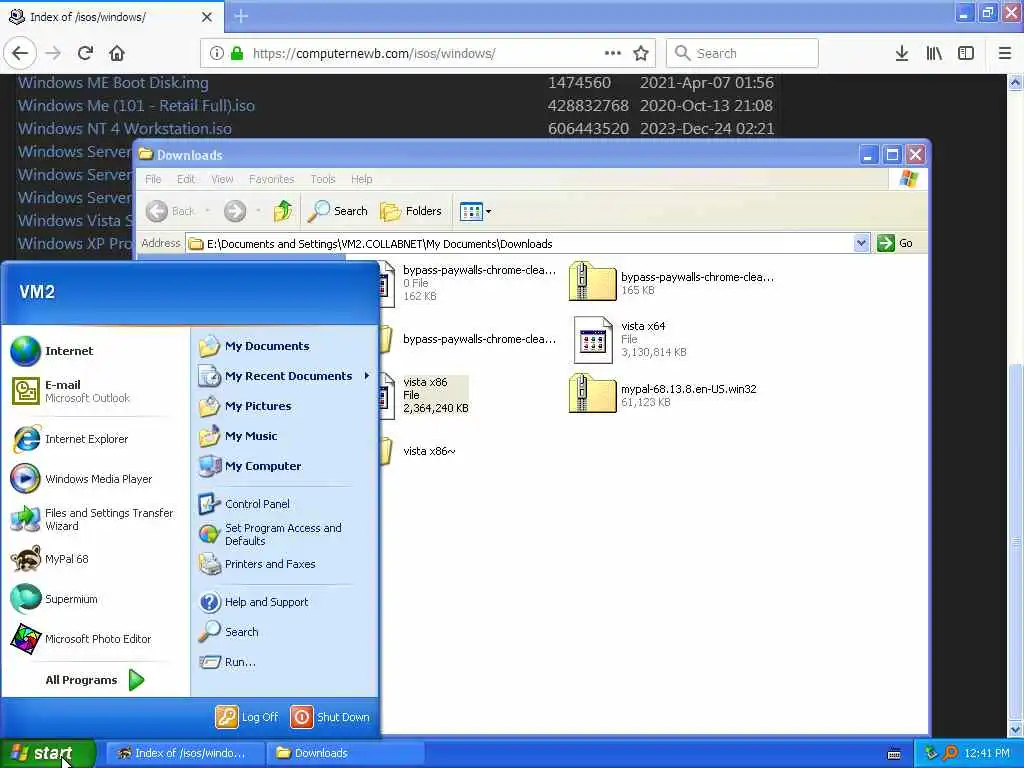This screenshot has height=768, width=1024.
Task: Select the vista x86~ folder
Action: (x=419, y=451)
